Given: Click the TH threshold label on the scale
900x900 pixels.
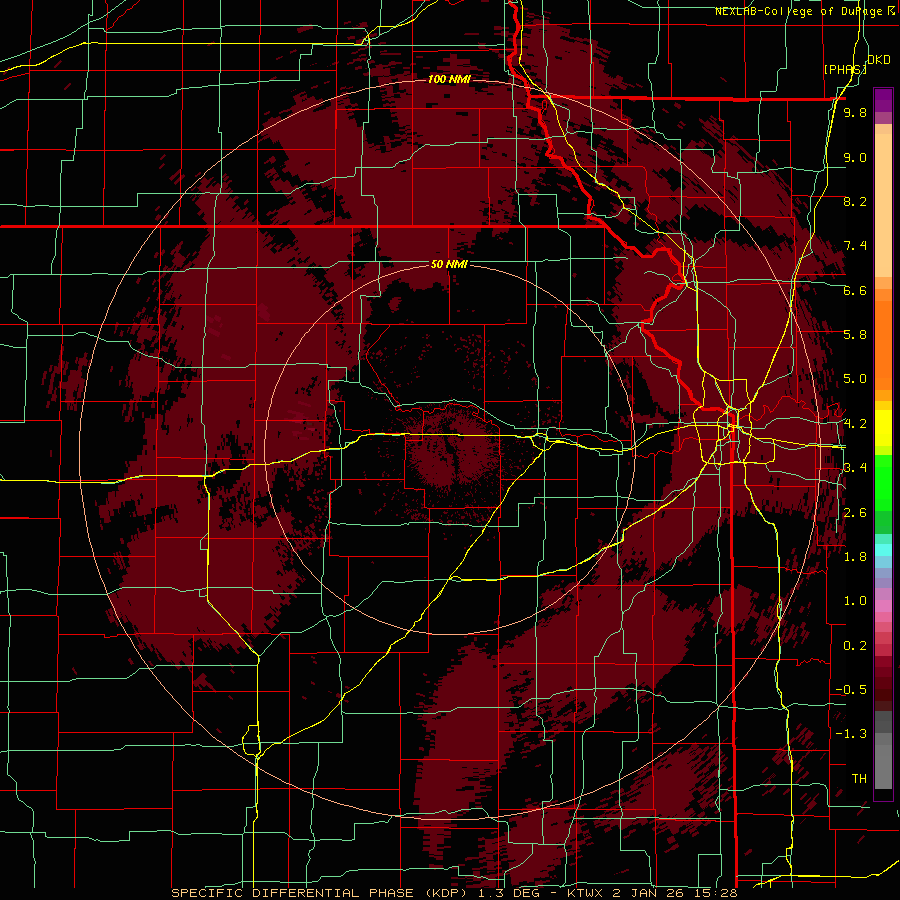Looking at the screenshot, I should [x=859, y=778].
